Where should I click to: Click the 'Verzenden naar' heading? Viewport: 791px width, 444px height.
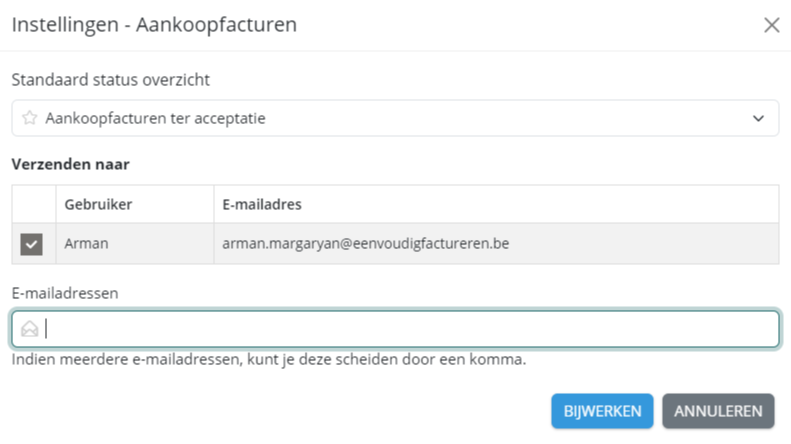tap(70, 164)
